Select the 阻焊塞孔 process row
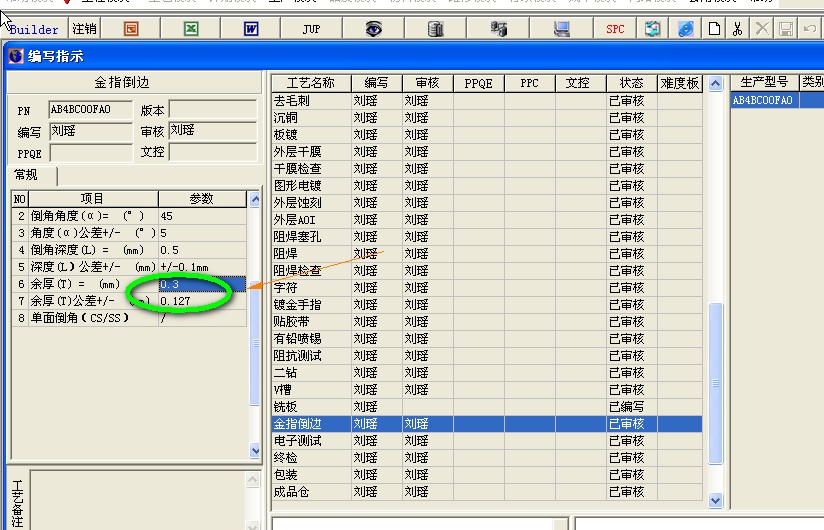 (x=487, y=236)
